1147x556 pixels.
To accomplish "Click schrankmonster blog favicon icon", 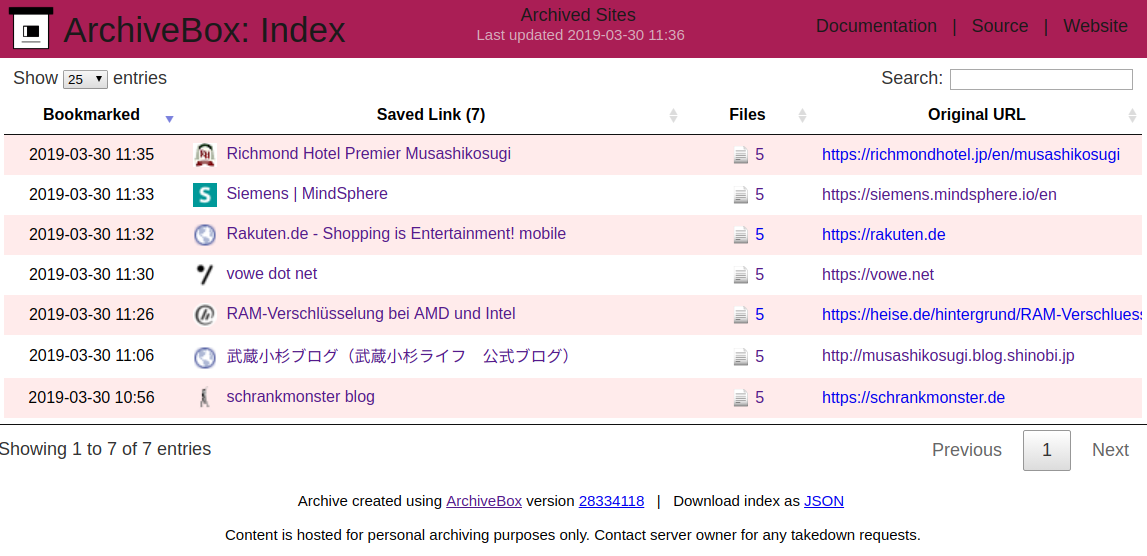I will [205, 397].
